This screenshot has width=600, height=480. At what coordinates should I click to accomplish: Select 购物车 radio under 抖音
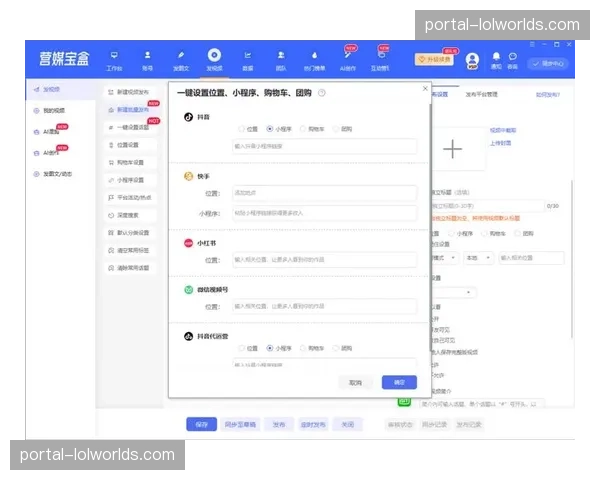pos(303,129)
